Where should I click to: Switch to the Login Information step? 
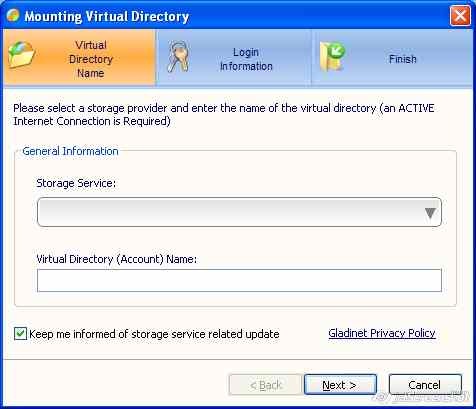click(x=246, y=59)
